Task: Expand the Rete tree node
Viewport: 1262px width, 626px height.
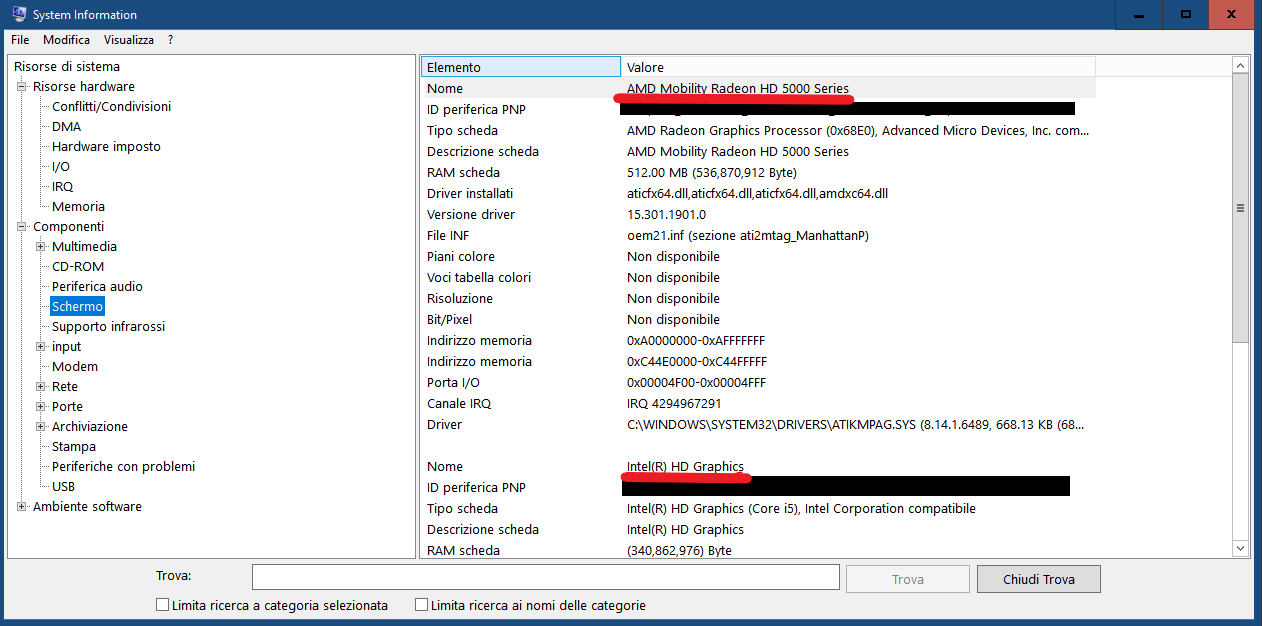Action: [x=41, y=387]
